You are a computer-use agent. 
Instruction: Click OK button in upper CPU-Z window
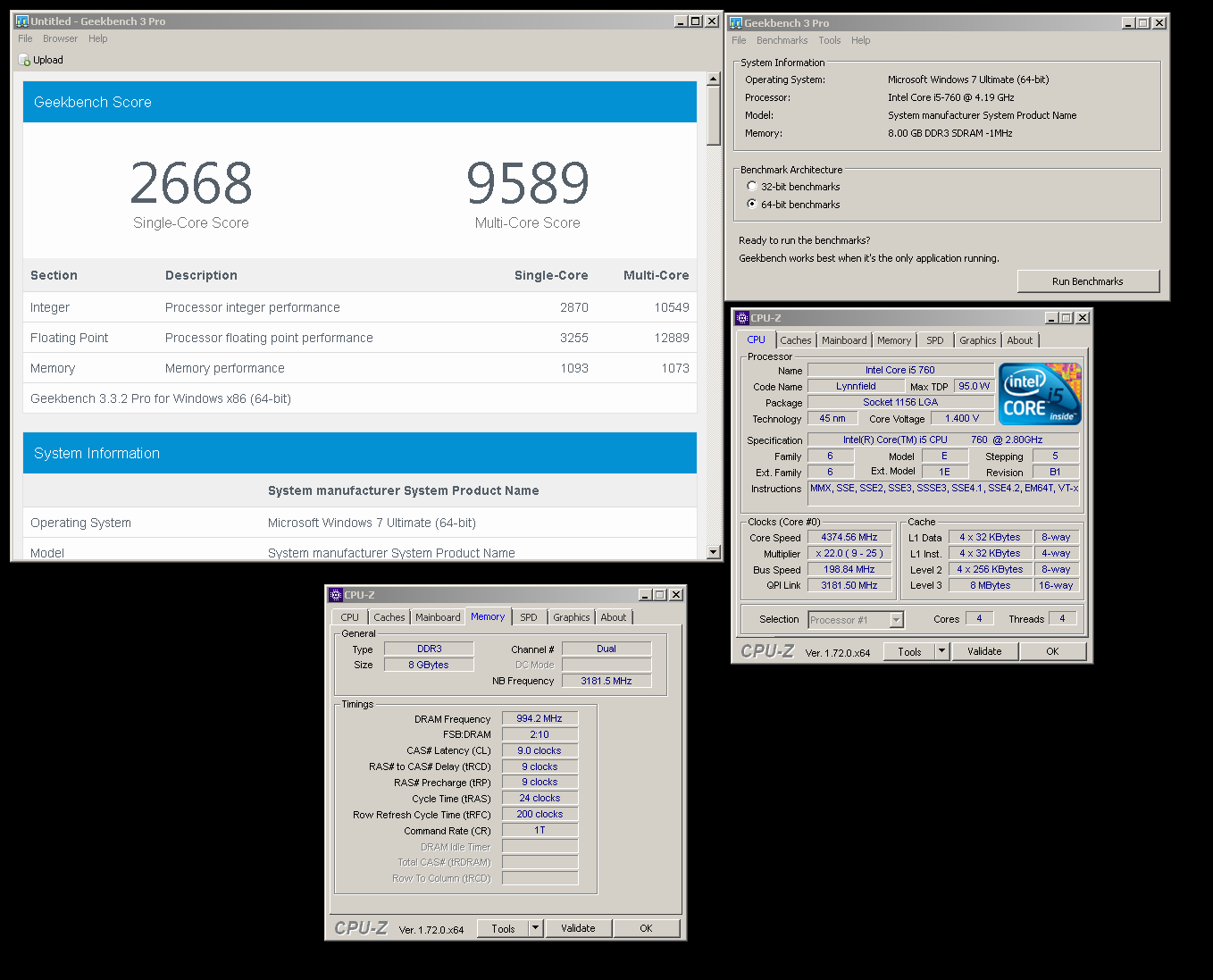1052,651
